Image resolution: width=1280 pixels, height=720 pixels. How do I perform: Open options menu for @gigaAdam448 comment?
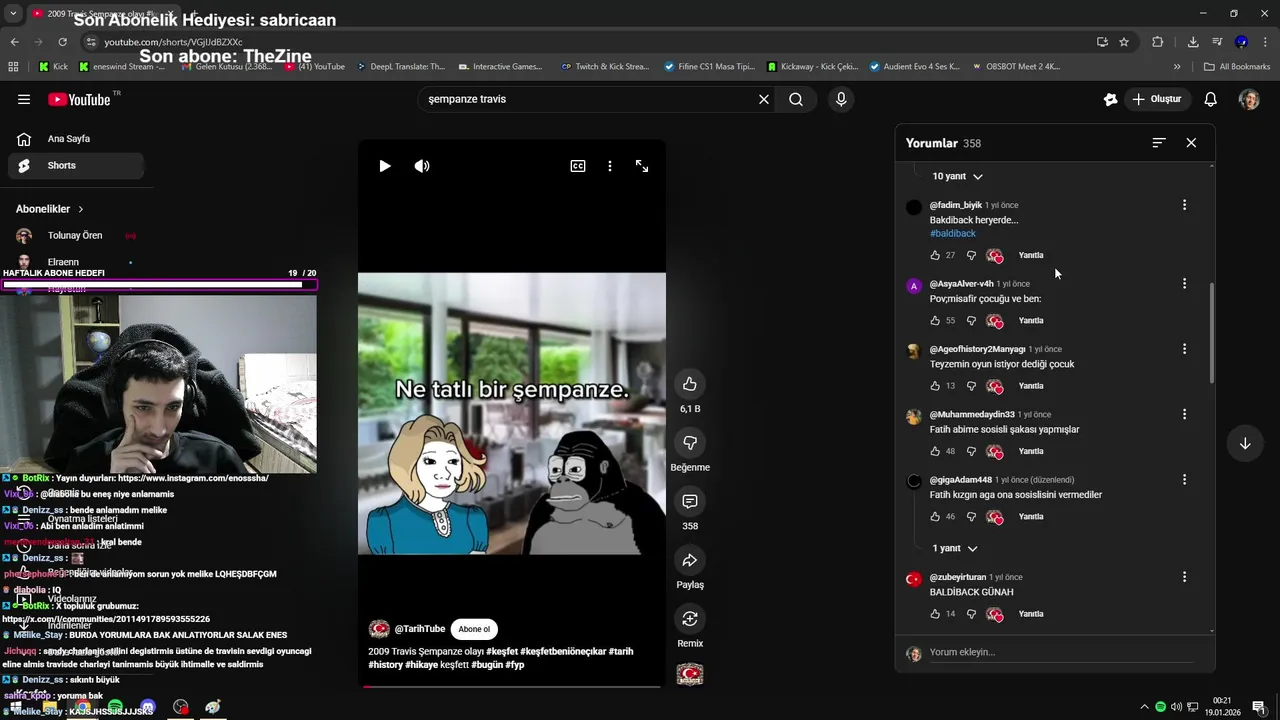pos(1184,480)
